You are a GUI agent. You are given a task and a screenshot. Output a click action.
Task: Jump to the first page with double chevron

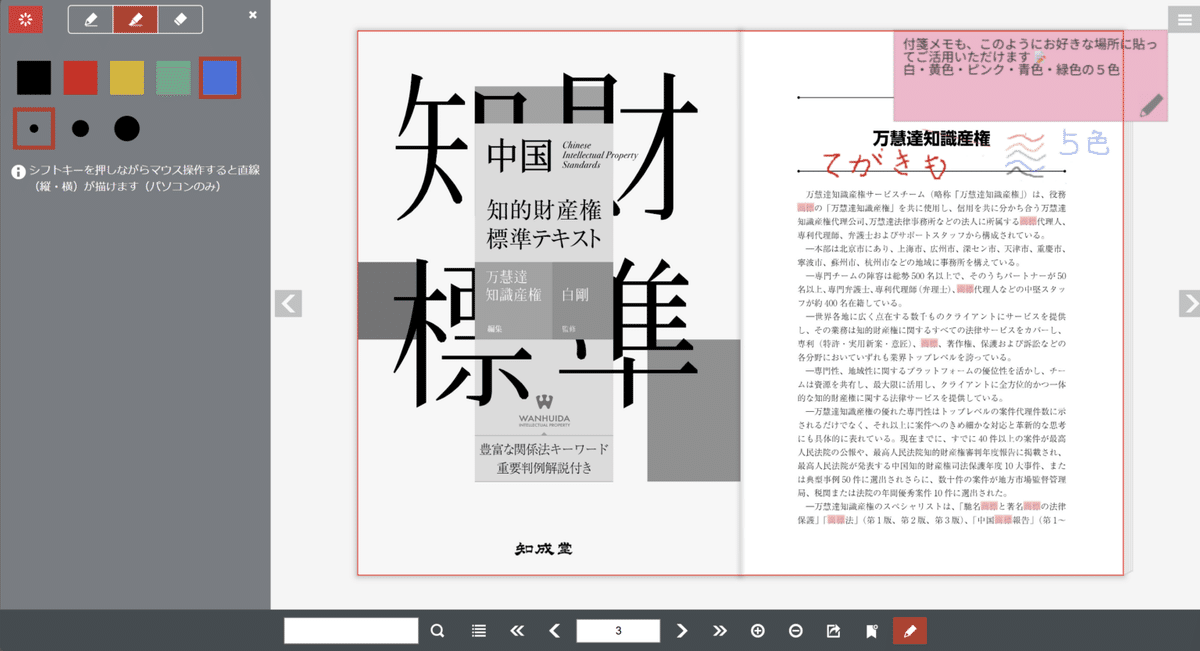(517, 630)
